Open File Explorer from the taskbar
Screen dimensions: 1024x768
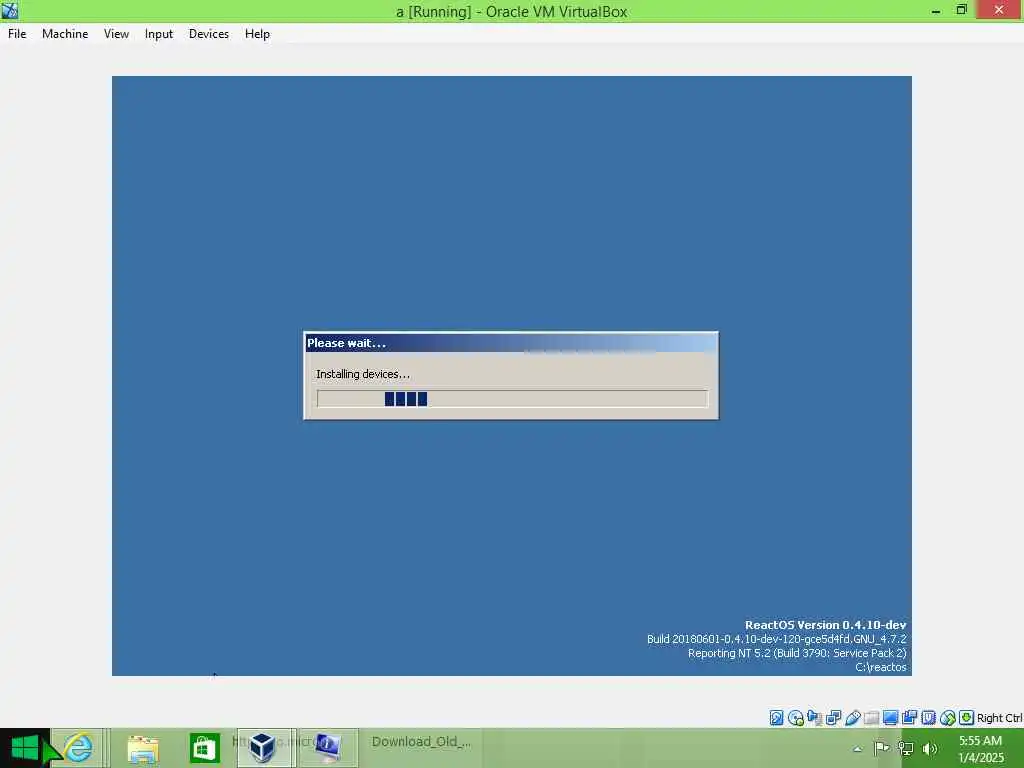point(143,748)
